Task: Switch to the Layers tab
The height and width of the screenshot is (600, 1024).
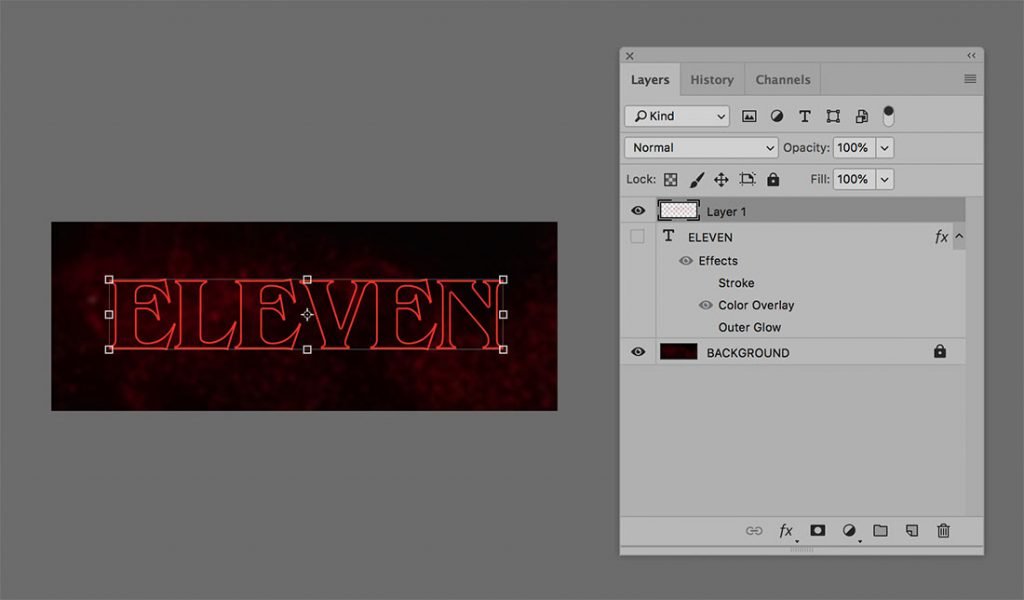Action: click(x=650, y=80)
